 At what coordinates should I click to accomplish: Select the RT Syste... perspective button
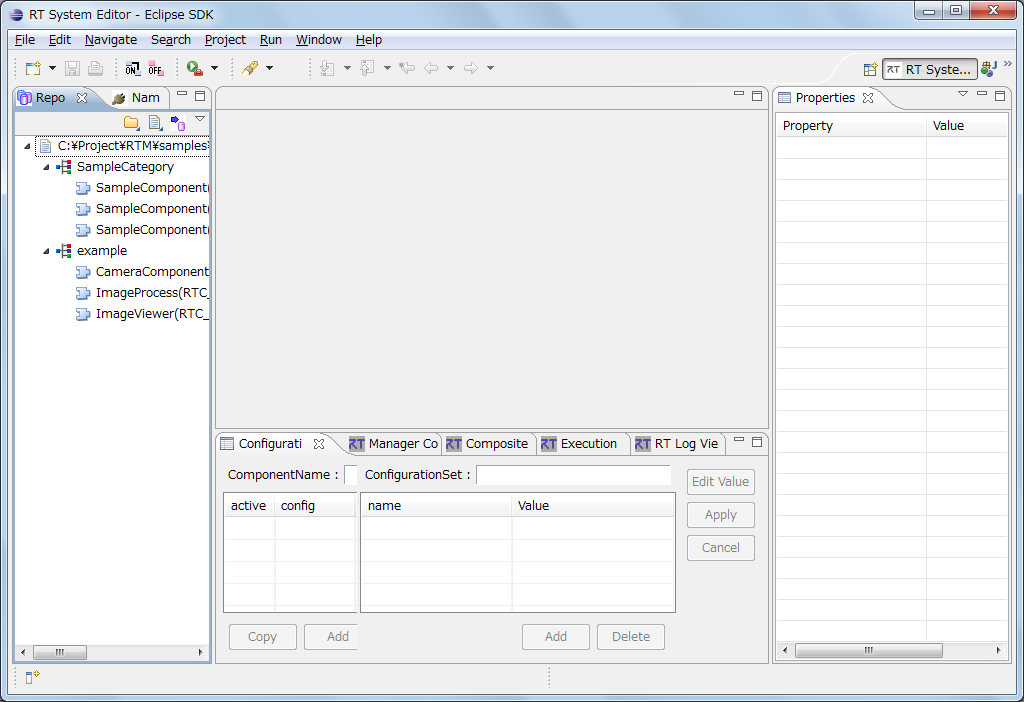point(929,69)
